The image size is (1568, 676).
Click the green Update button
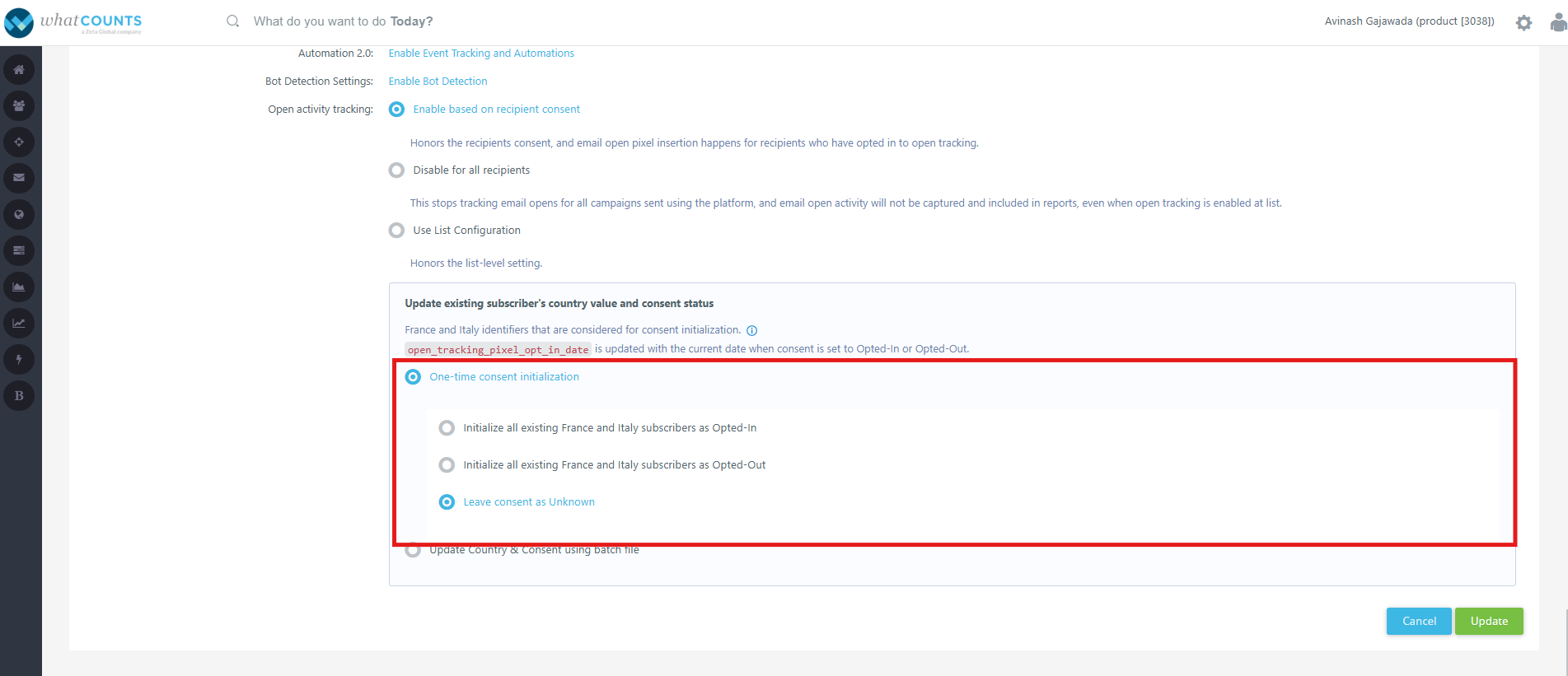click(1489, 622)
